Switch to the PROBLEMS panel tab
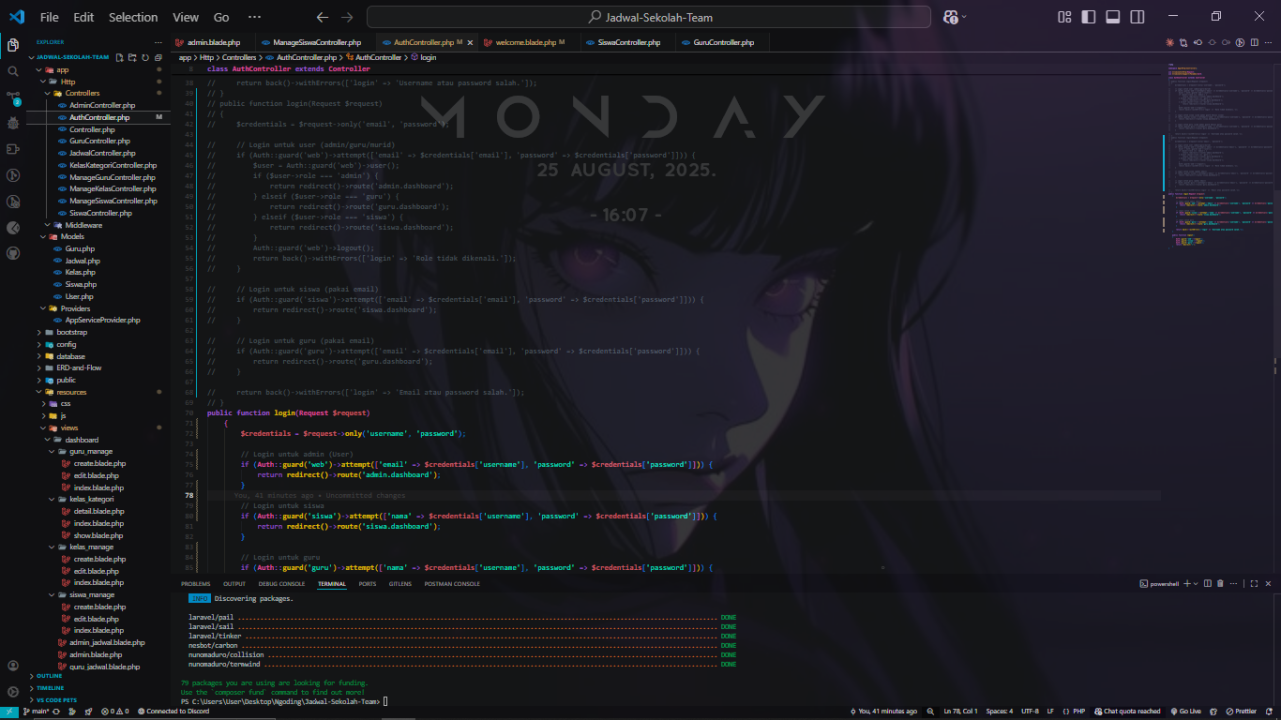This screenshot has width=1281, height=720. [x=196, y=584]
